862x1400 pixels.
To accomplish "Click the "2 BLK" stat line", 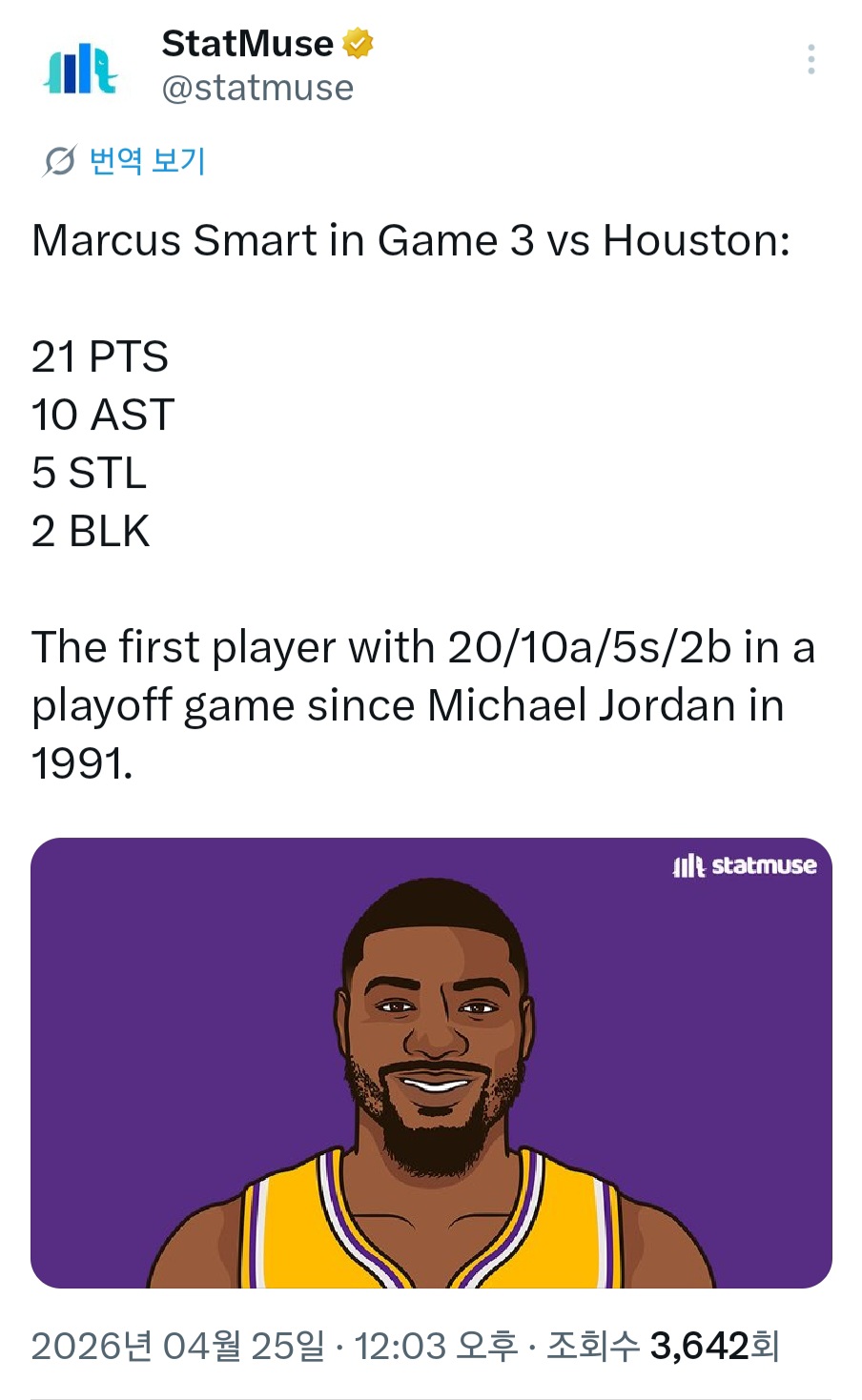I will click(x=91, y=532).
